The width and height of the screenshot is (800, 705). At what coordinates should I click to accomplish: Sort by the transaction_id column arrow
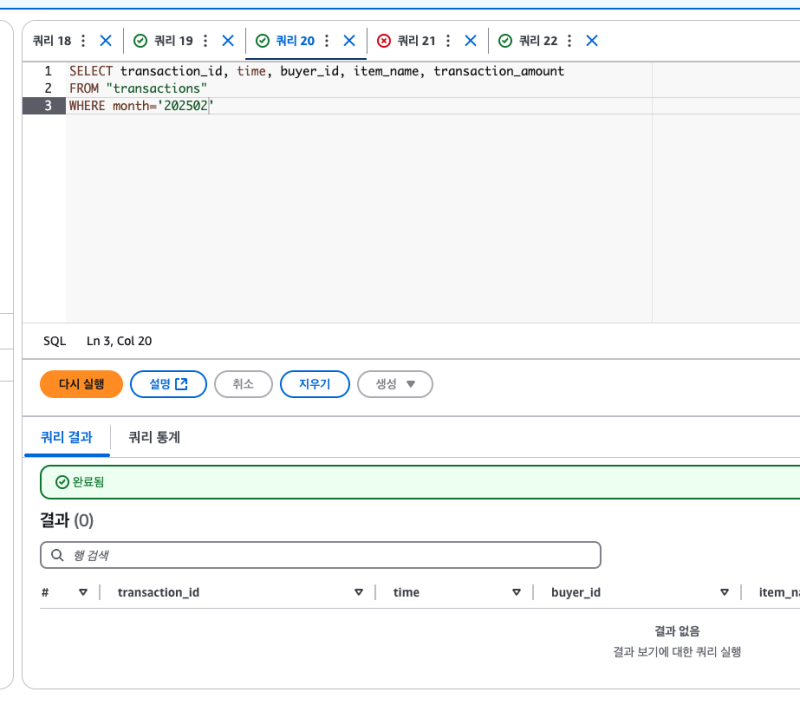pyautogui.click(x=358, y=593)
